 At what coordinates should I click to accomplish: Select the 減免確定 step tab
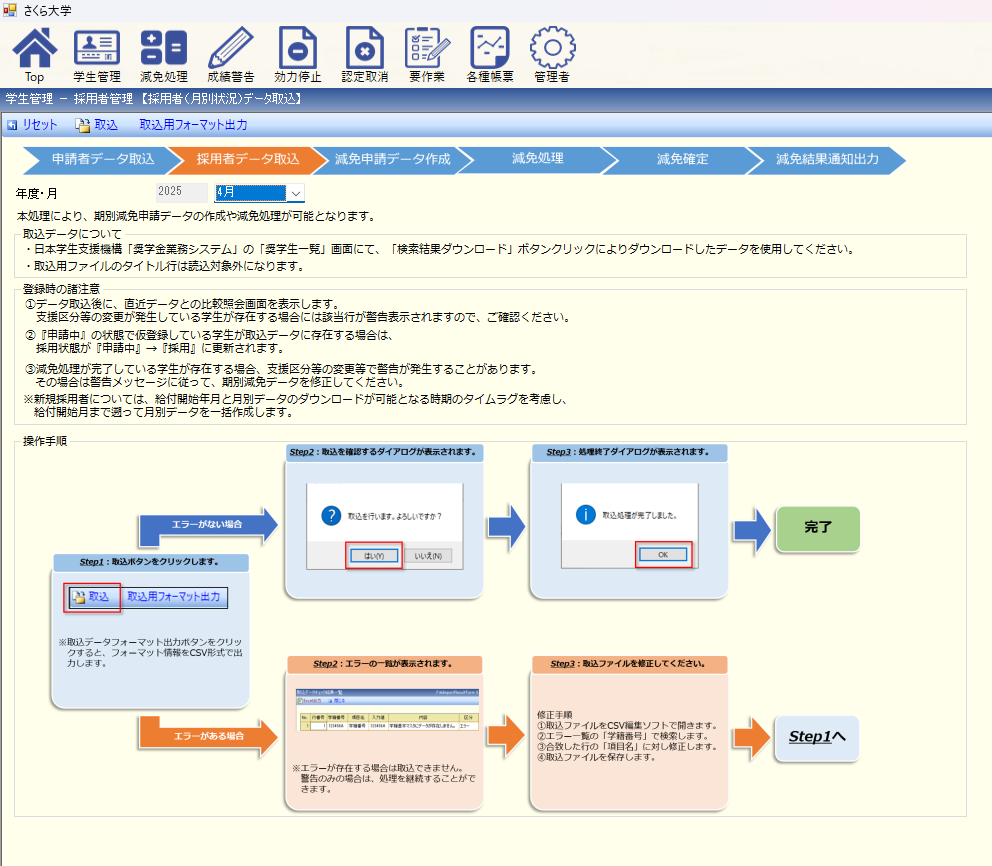click(682, 160)
